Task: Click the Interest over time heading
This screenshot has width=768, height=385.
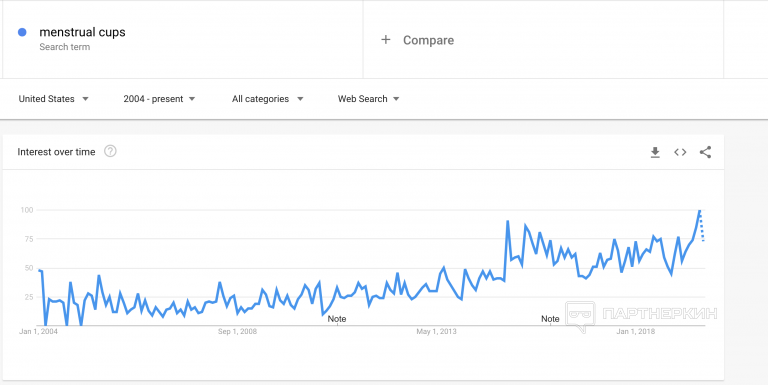Action: click(x=56, y=152)
